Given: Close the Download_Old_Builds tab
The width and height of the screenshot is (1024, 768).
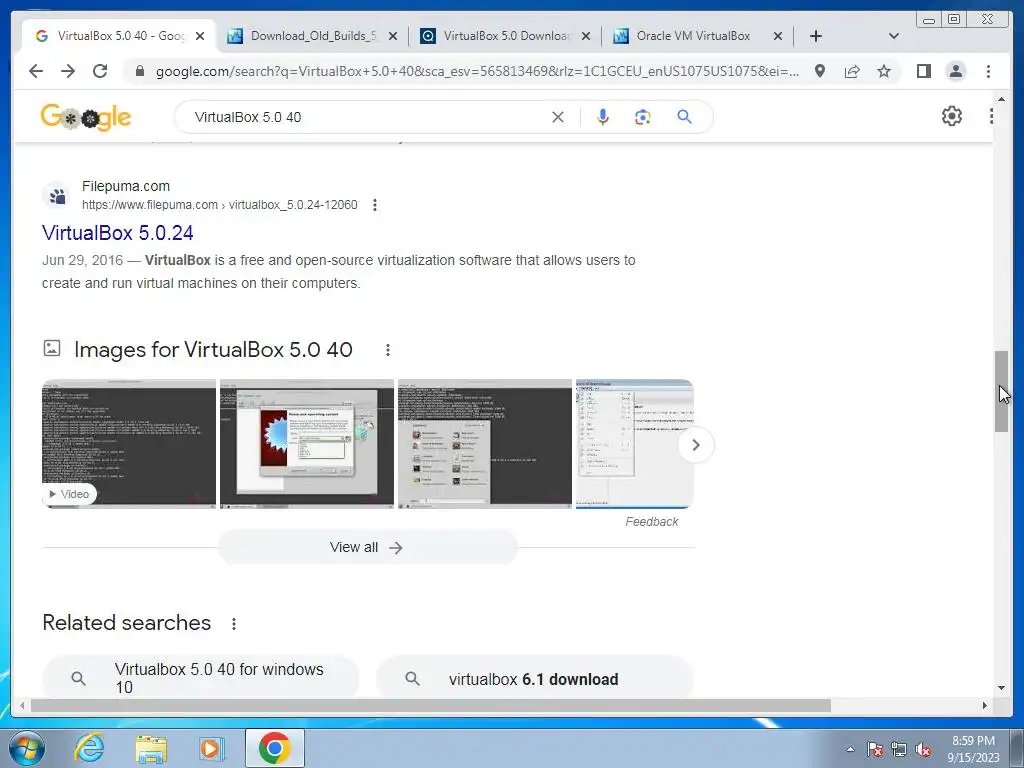Looking at the screenshot, I should point(392,36).
